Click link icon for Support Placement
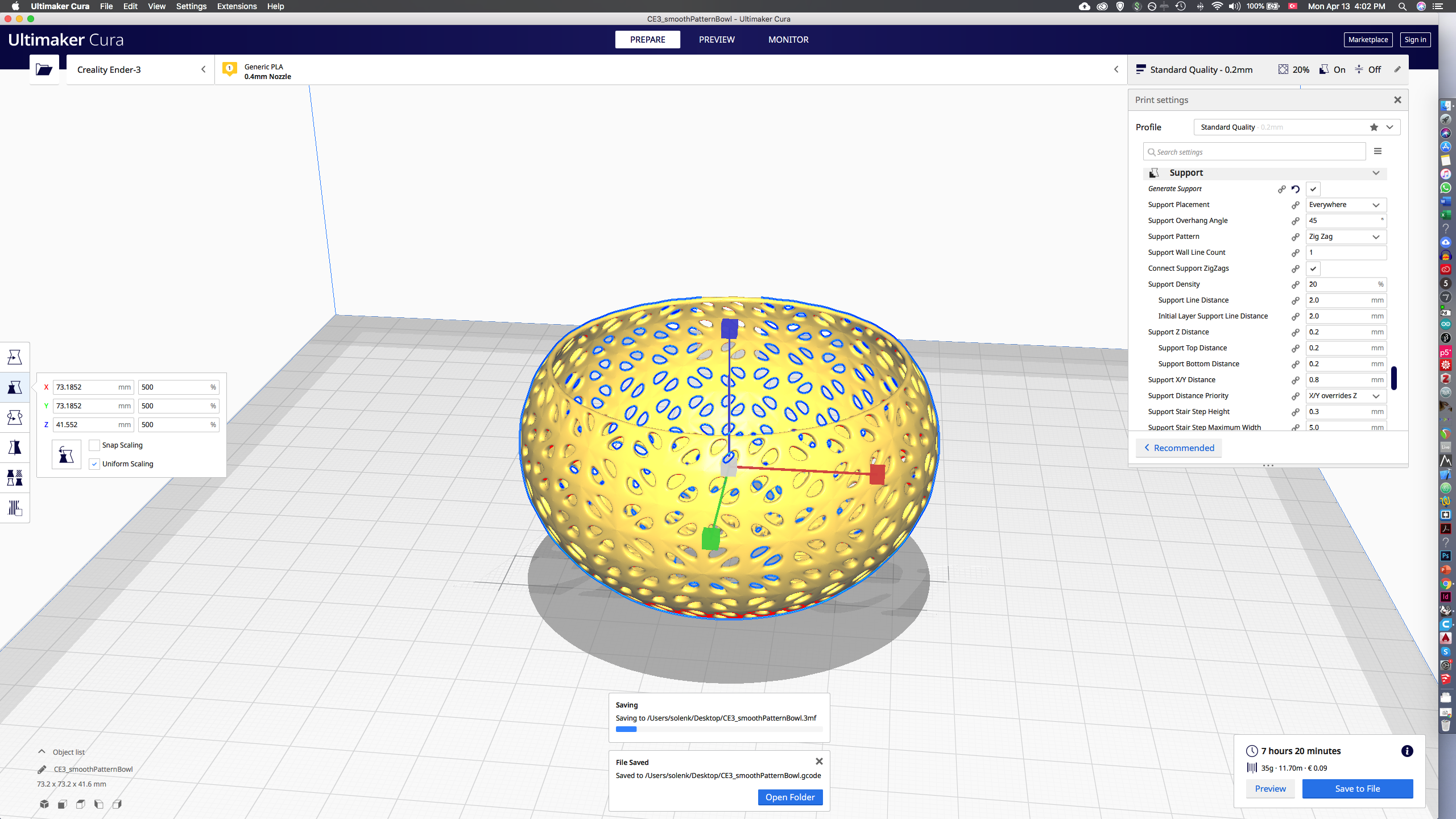Viewport: 1456px width, 819px height. 1296,205
